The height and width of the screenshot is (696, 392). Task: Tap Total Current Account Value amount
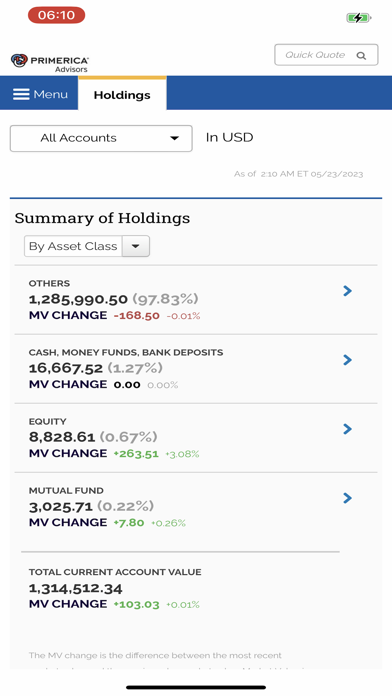point(75,589)
